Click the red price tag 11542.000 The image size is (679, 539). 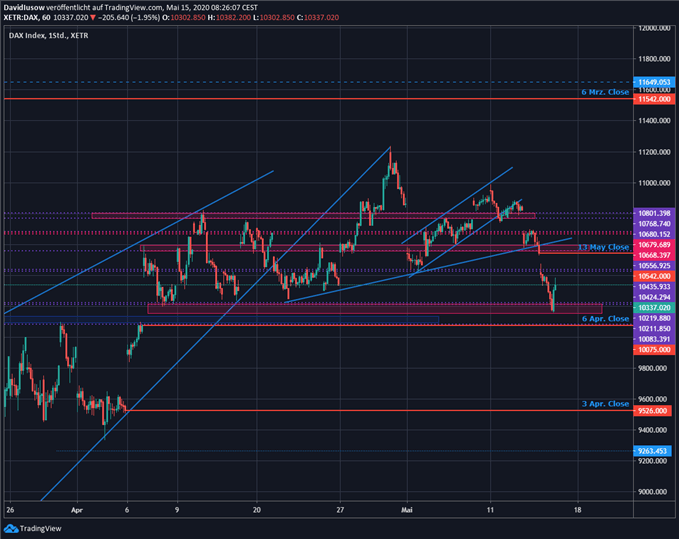click(653, 100)
